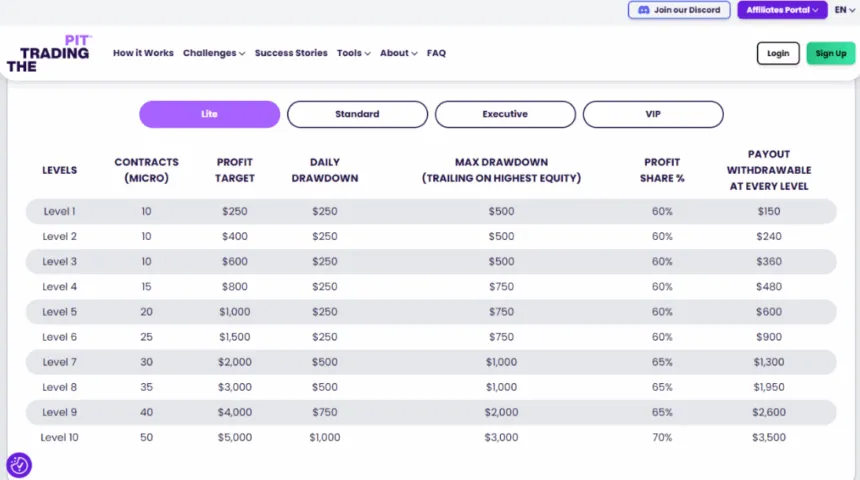Expand the Tools menu
The width and height of the screenshot is (860, 480).
pos(353,53)
